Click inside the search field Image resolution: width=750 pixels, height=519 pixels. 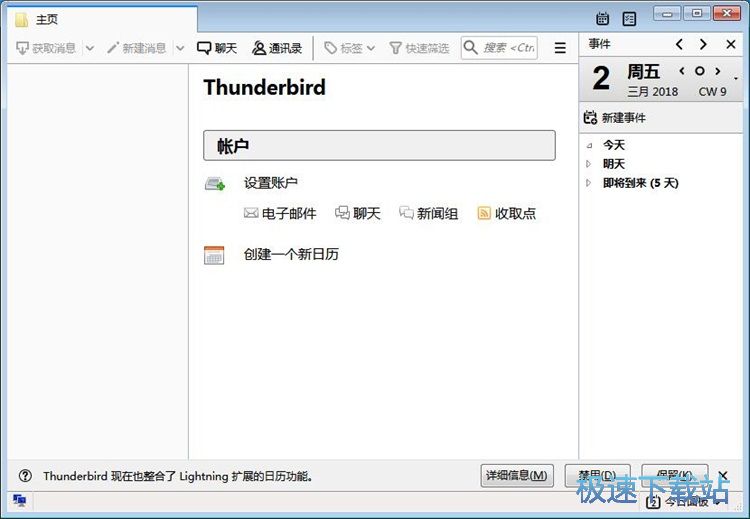coord(499,48)
